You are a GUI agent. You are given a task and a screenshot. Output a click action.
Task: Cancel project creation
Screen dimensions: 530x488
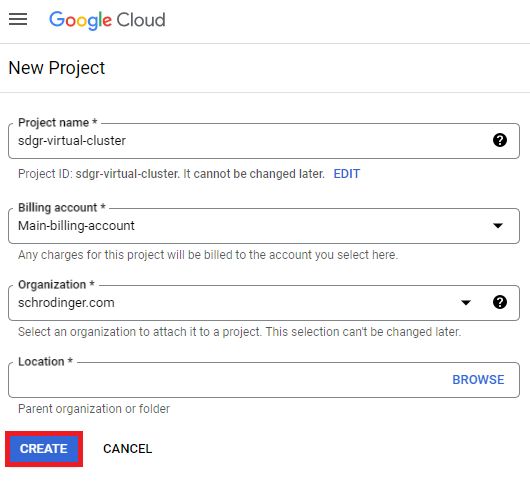[128, 449]
